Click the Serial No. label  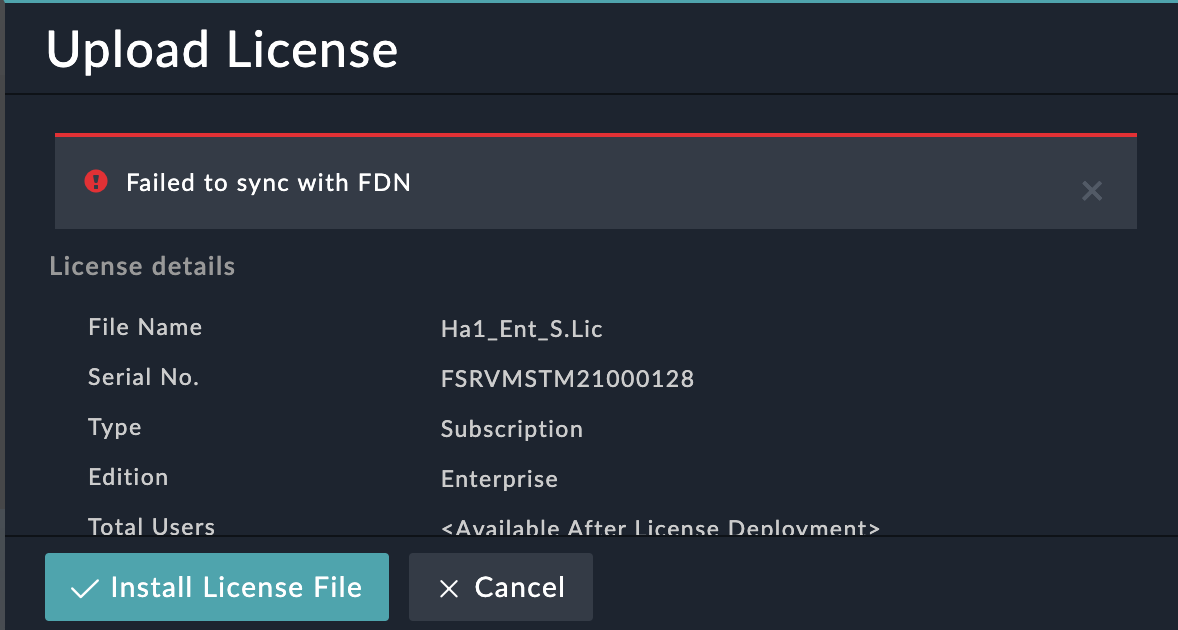144,377
